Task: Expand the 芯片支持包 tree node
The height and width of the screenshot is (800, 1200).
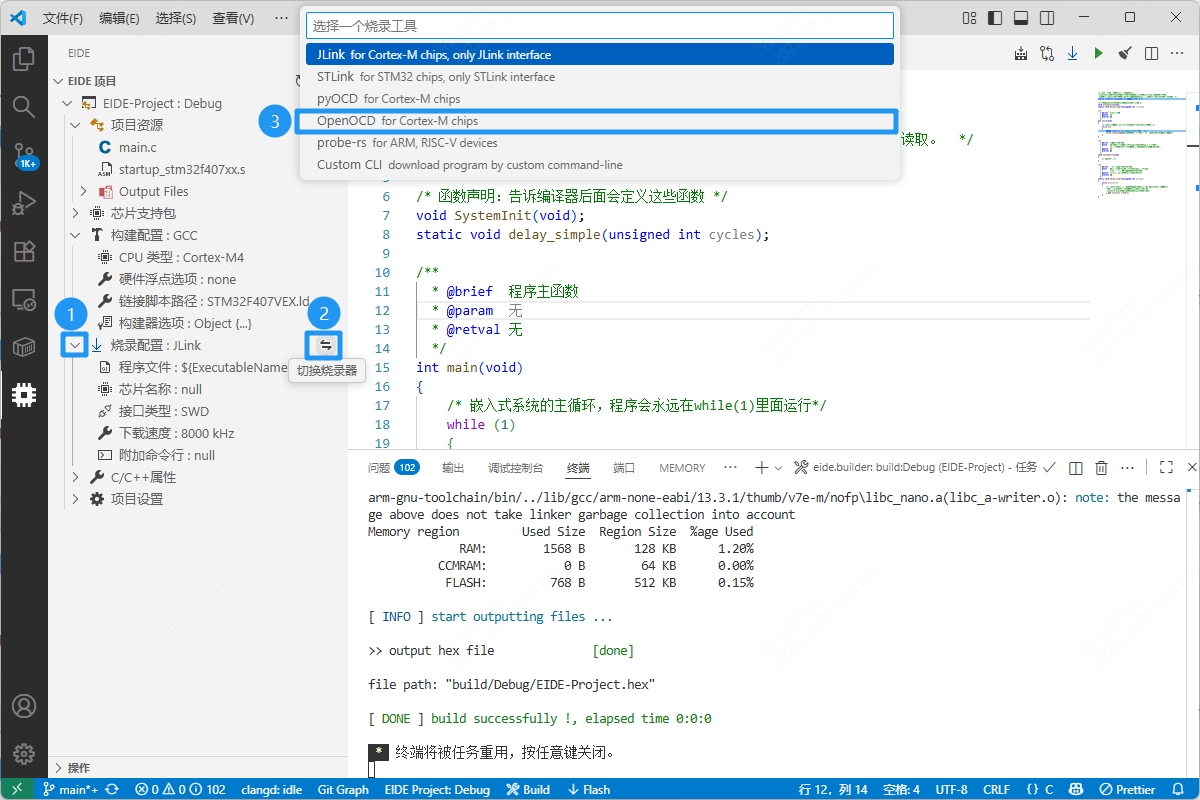Action: pyautogui.click(x=75, y=213)
